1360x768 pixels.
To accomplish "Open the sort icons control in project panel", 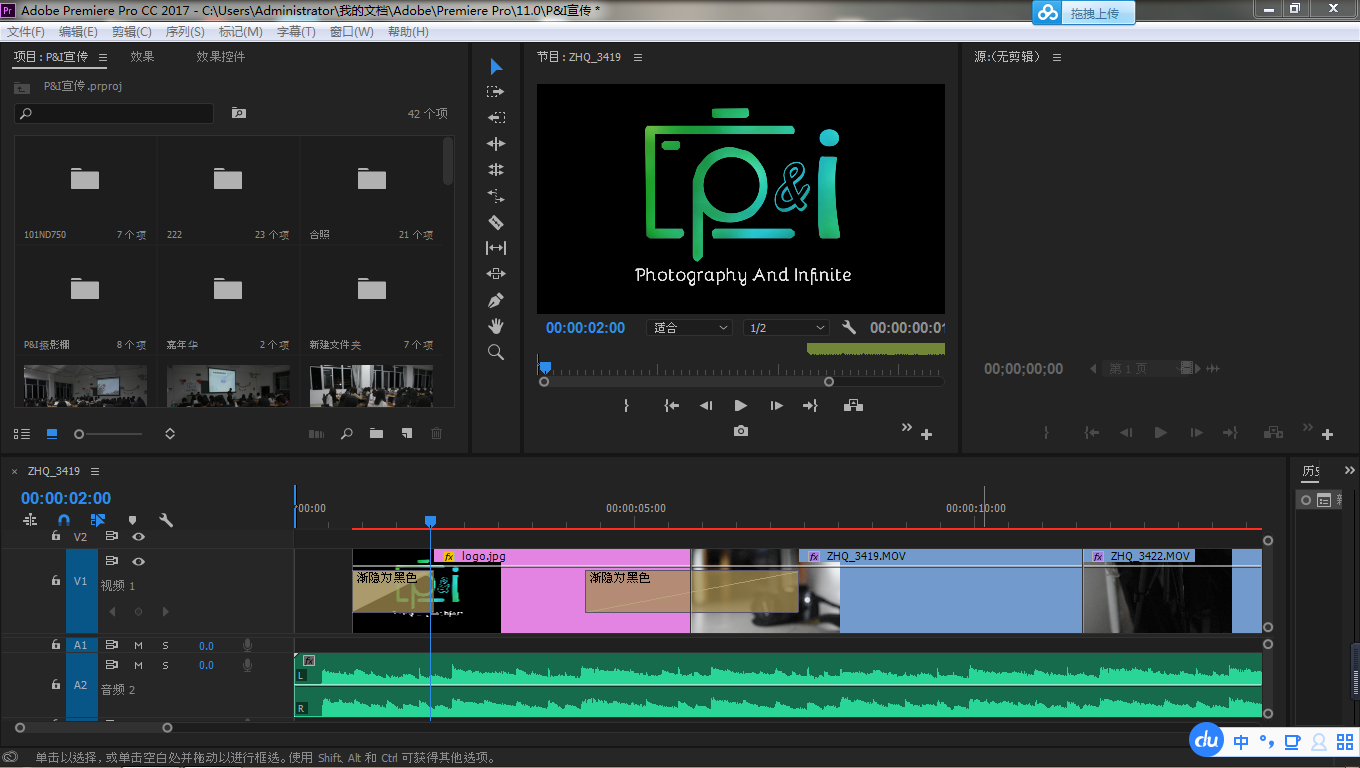I will coord(170,434).
